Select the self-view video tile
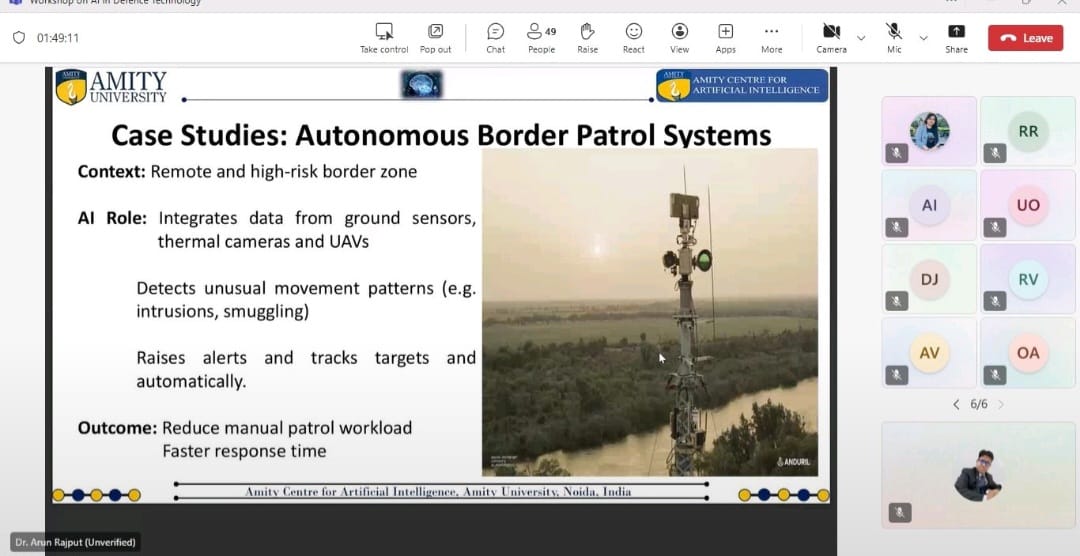 978,475
